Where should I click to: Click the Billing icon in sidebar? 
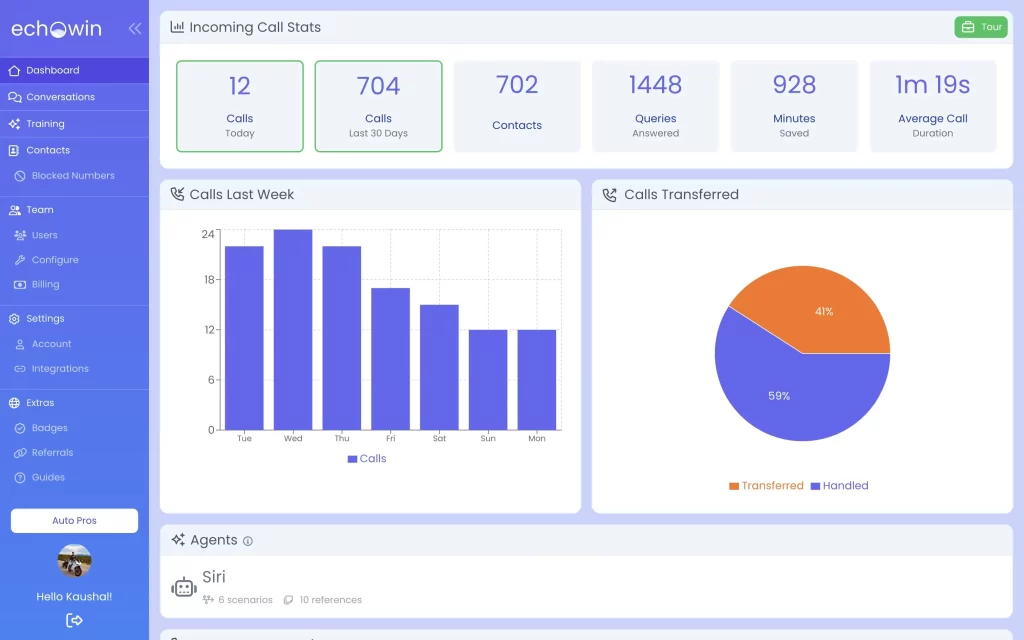click(21, 285)
